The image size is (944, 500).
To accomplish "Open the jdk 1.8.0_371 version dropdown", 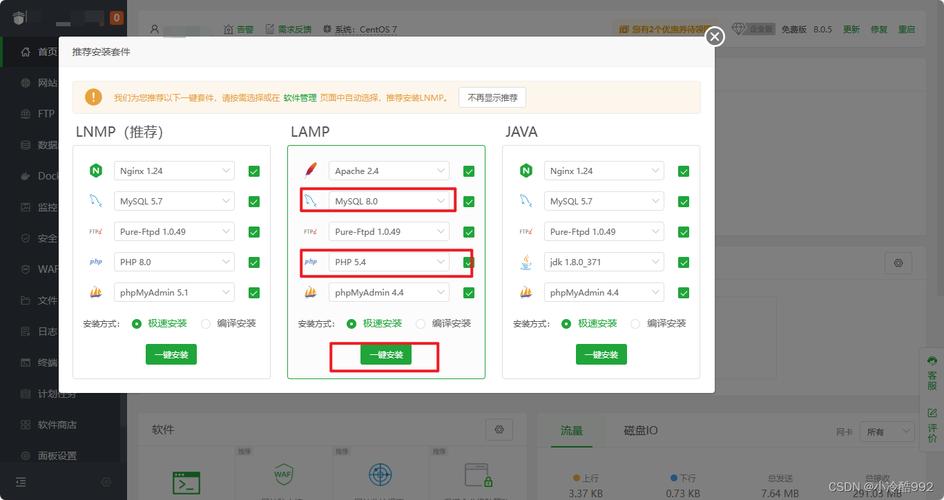I will pyautogui.click(x=604, y=262).
